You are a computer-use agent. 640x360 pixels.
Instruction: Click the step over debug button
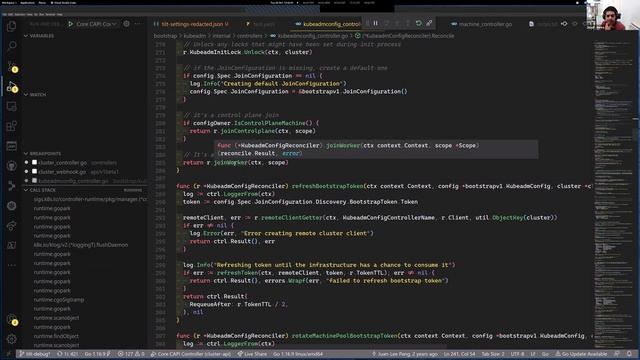coord(386,23)
